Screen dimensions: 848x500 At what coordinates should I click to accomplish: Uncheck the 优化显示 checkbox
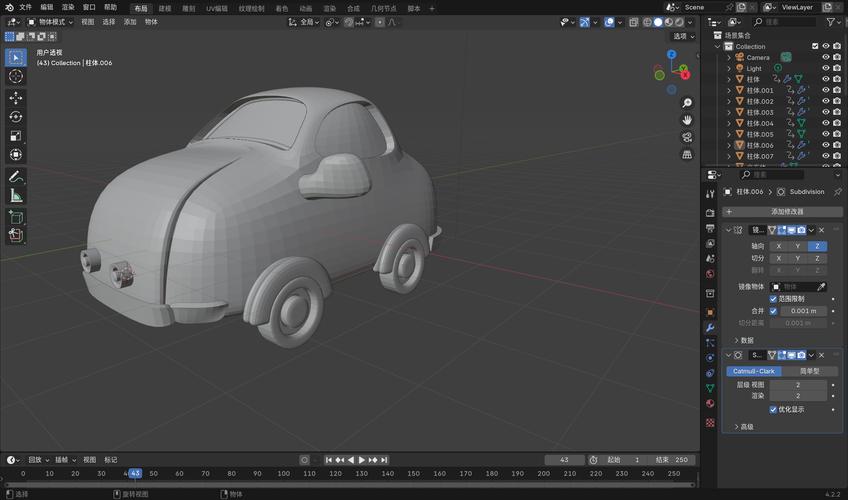773,410
